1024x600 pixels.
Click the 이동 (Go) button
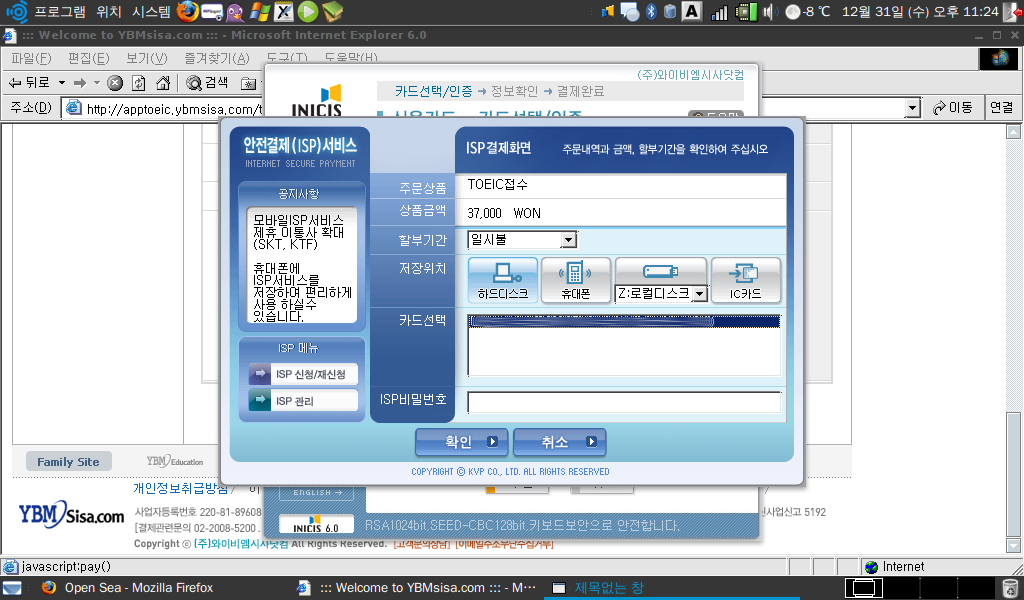[x=953, y=108]
